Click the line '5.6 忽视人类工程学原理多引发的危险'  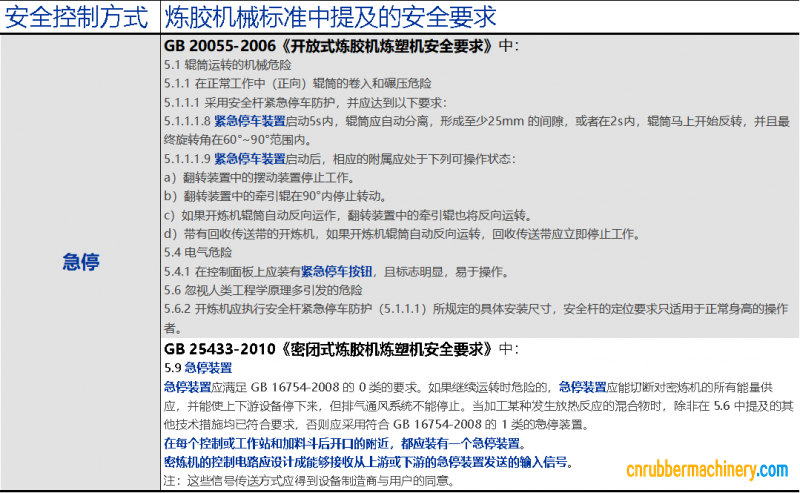tap(263, 290)
